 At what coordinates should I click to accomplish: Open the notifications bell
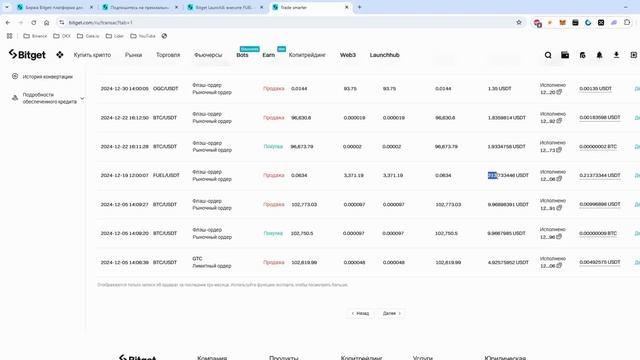tap(599, 55)
